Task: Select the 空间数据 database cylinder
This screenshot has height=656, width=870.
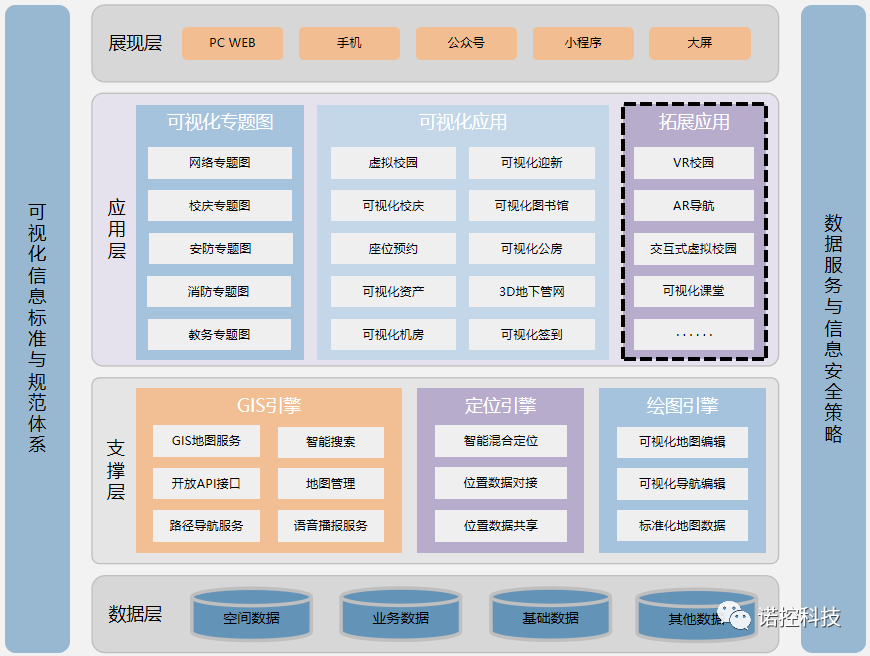Action: [x=251, y=618]
